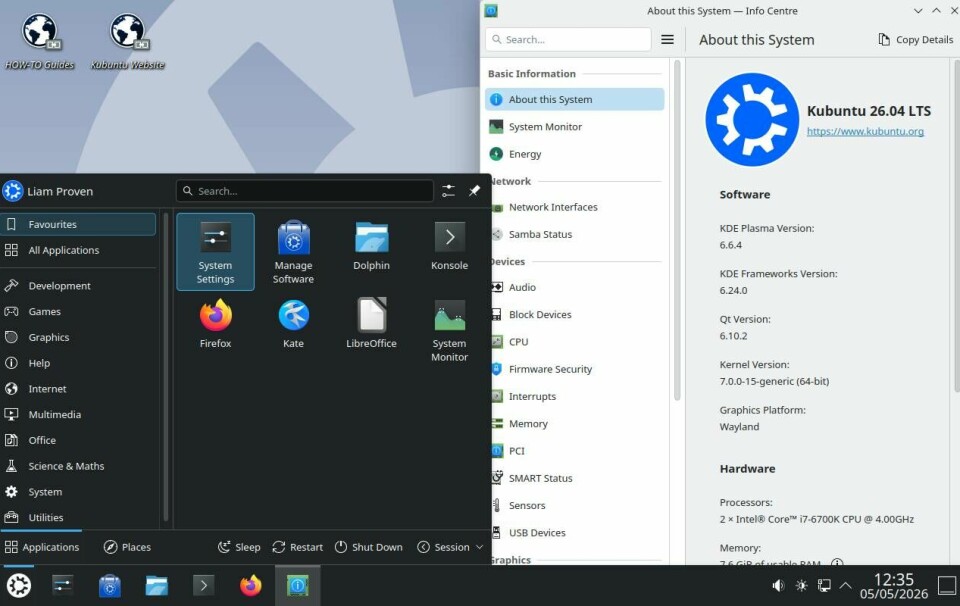Start Firefox from the launcher grid
960x606 pixels.
point(215,324)
